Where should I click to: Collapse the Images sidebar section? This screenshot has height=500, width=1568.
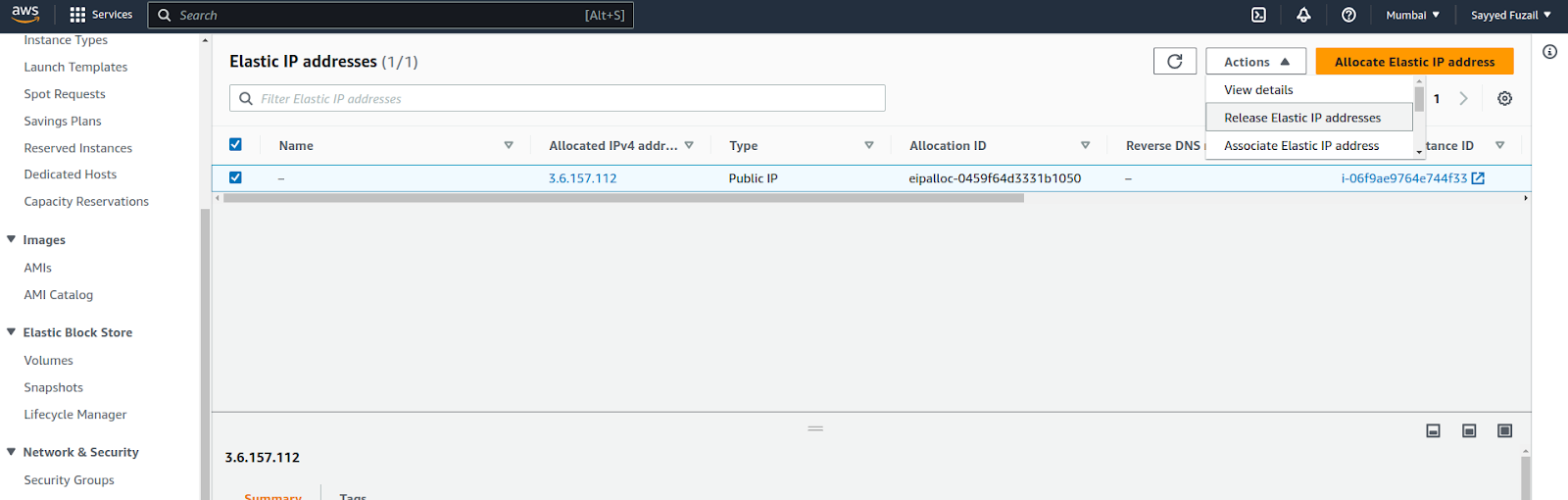coord(11,239)
